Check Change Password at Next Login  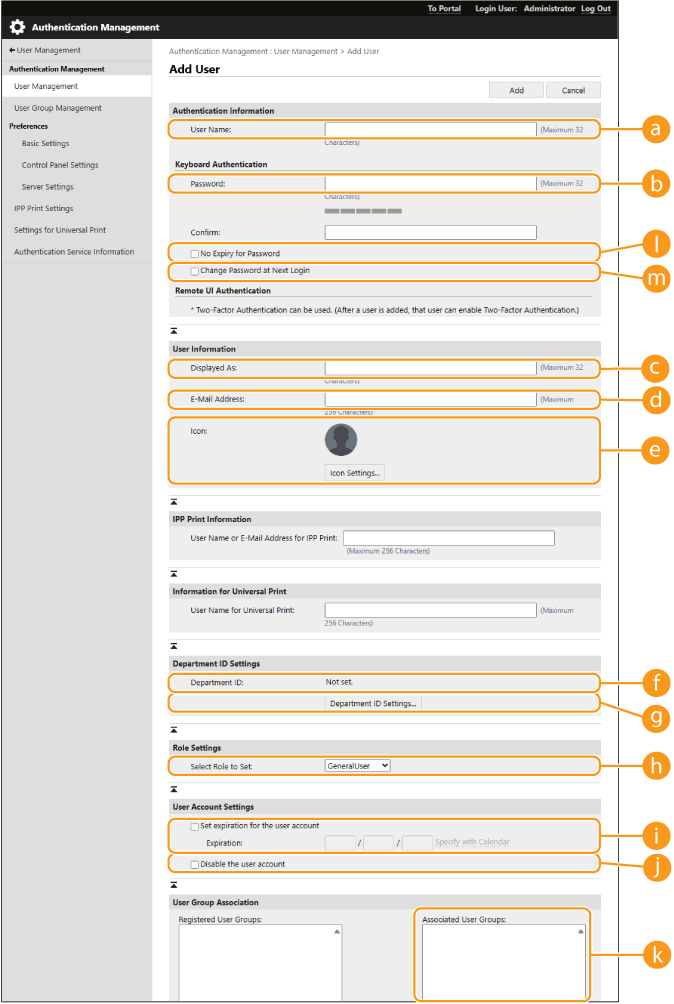click(195, 271)
